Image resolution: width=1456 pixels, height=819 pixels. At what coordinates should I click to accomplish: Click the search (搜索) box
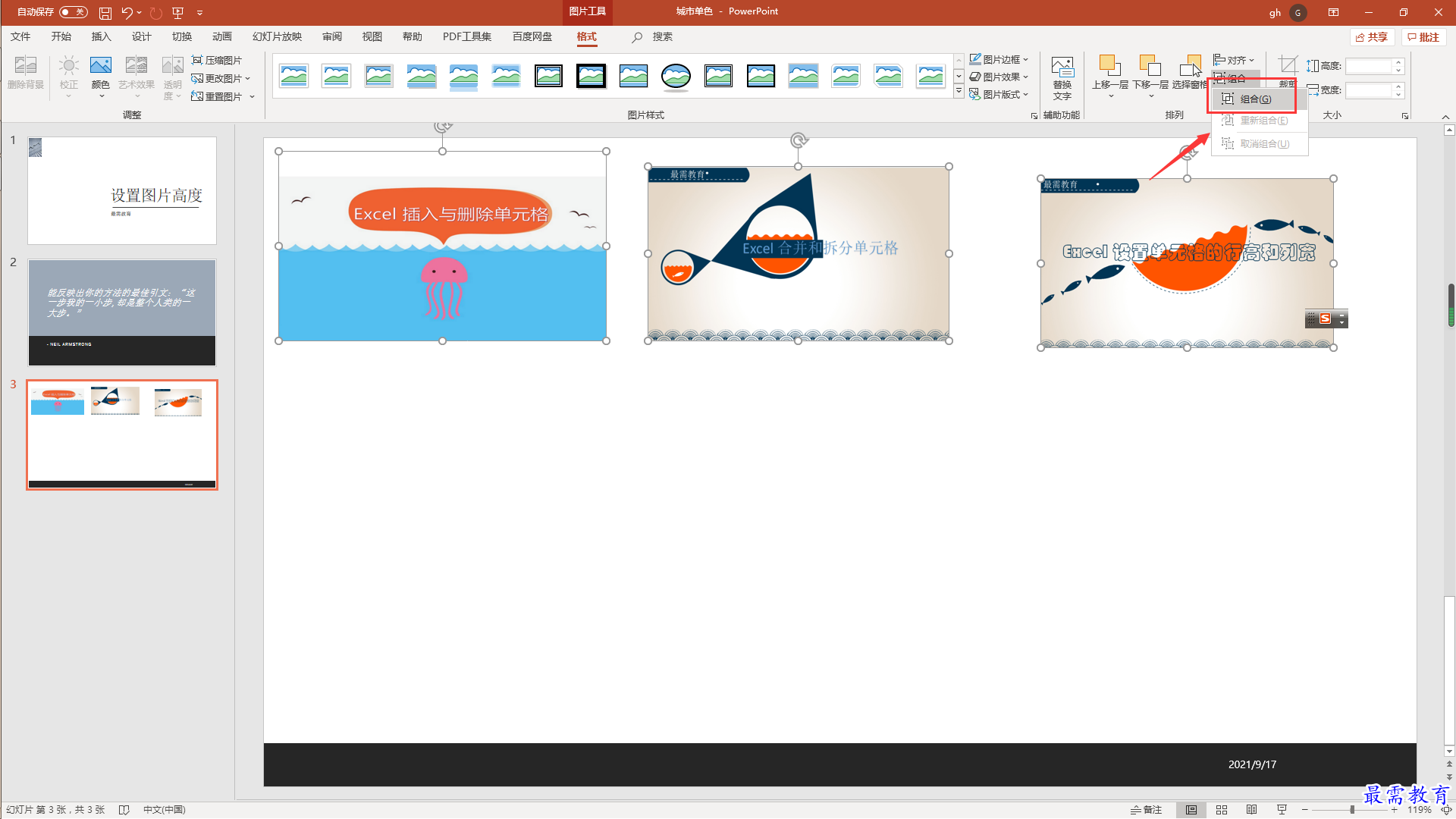pos(662,37)
